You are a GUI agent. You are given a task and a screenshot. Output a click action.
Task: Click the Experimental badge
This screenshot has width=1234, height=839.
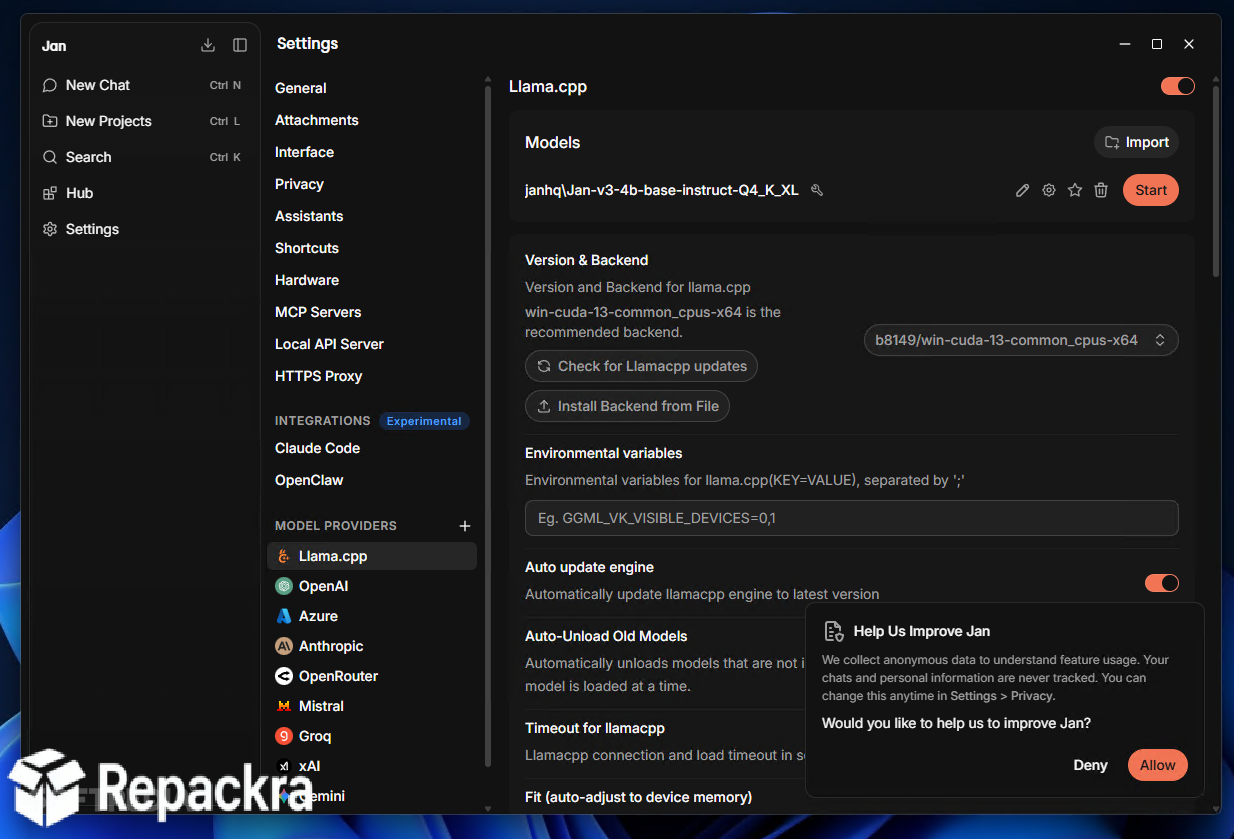(424, 421)
